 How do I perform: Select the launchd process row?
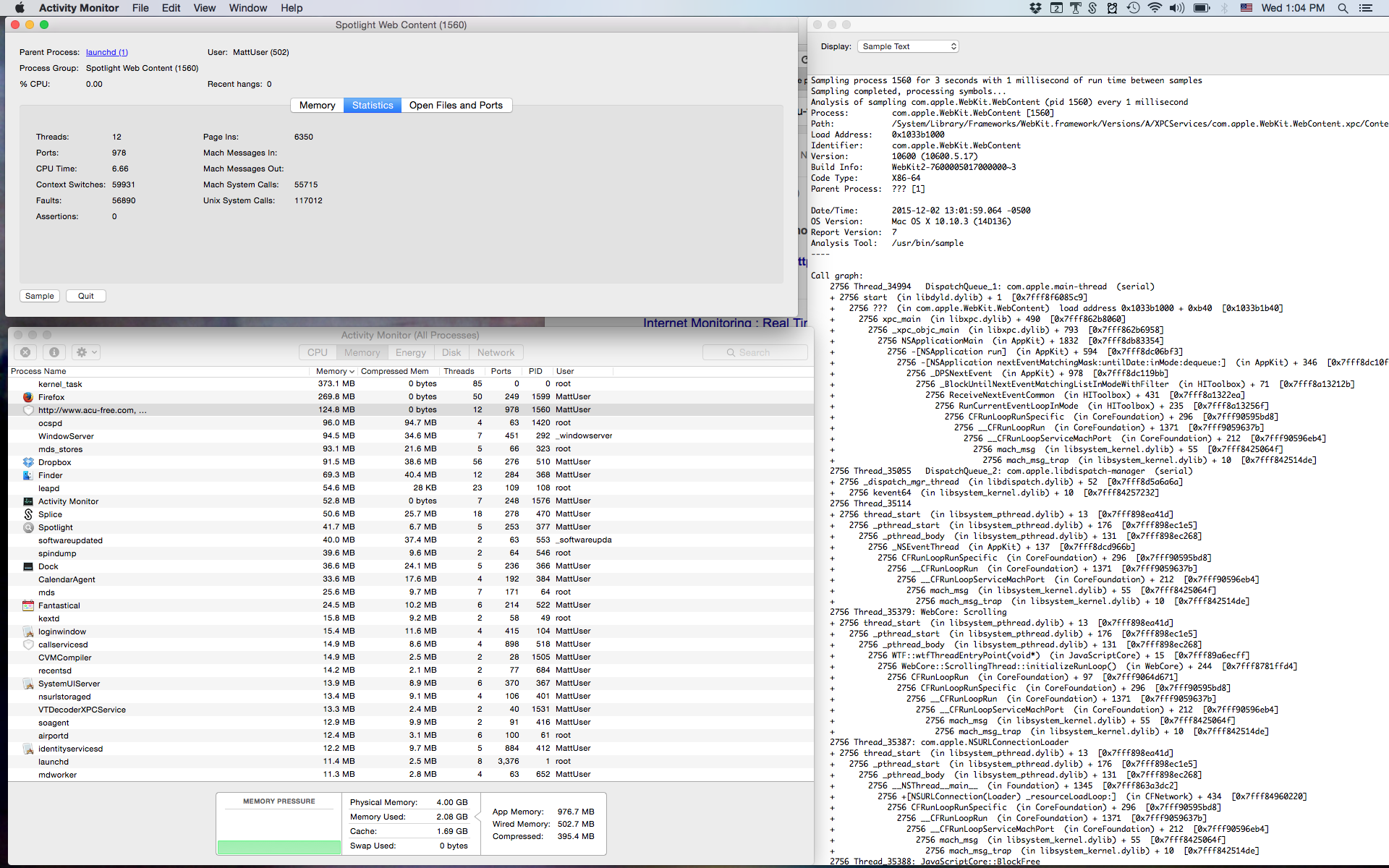[411, 762]
